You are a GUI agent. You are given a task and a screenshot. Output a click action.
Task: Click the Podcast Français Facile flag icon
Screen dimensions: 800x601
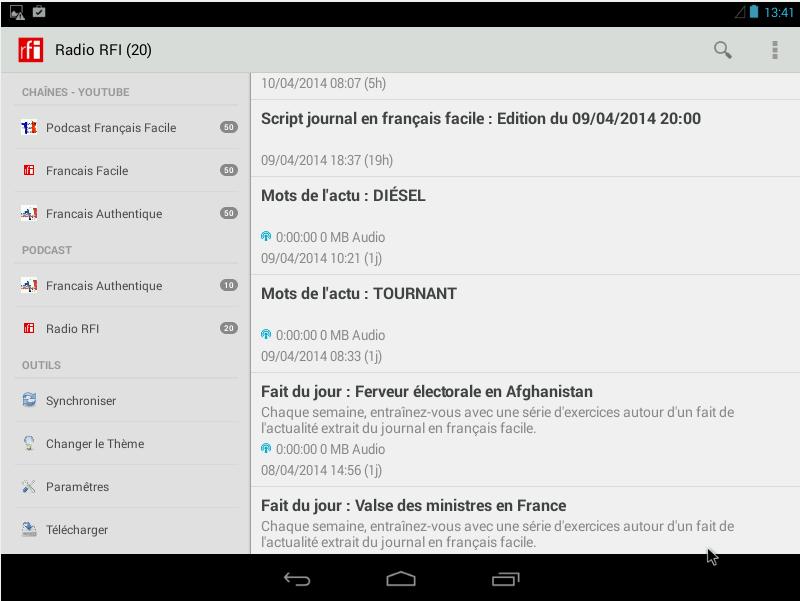coord(29,127)
